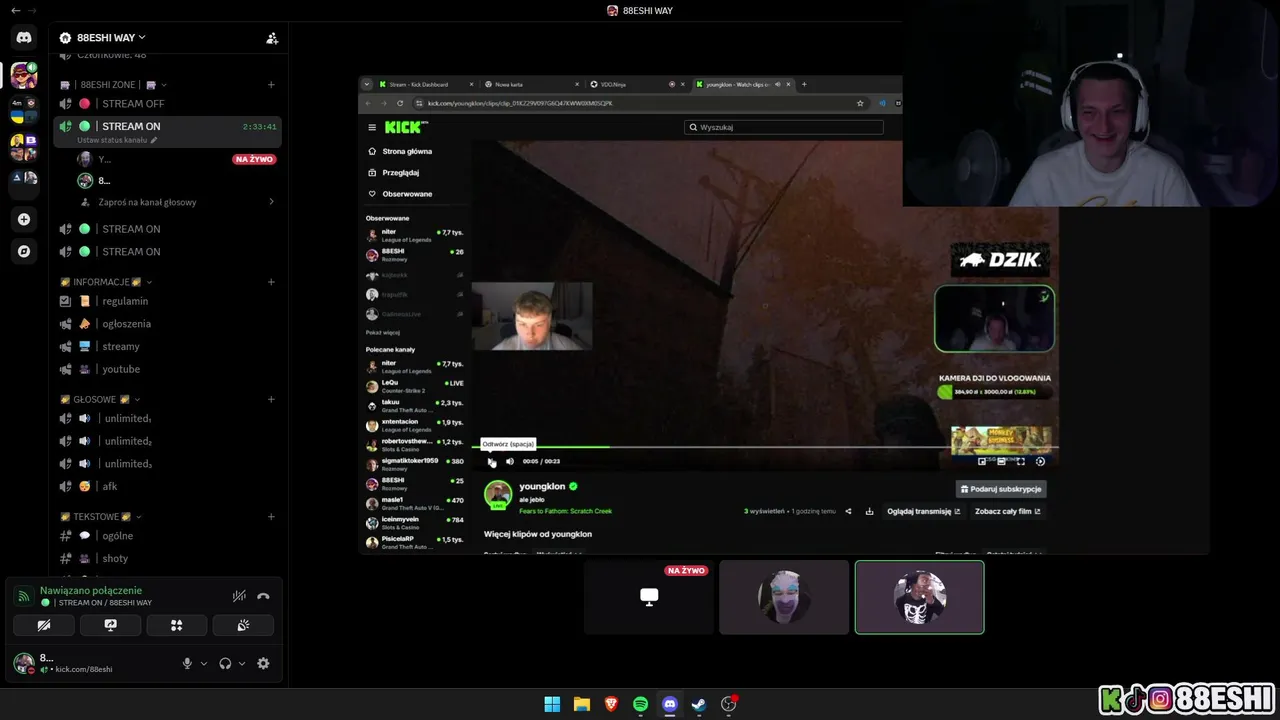Open Spotify from the taskbar
The width and height of the screenshot is (1280, 720).
(x=640, y=704)
